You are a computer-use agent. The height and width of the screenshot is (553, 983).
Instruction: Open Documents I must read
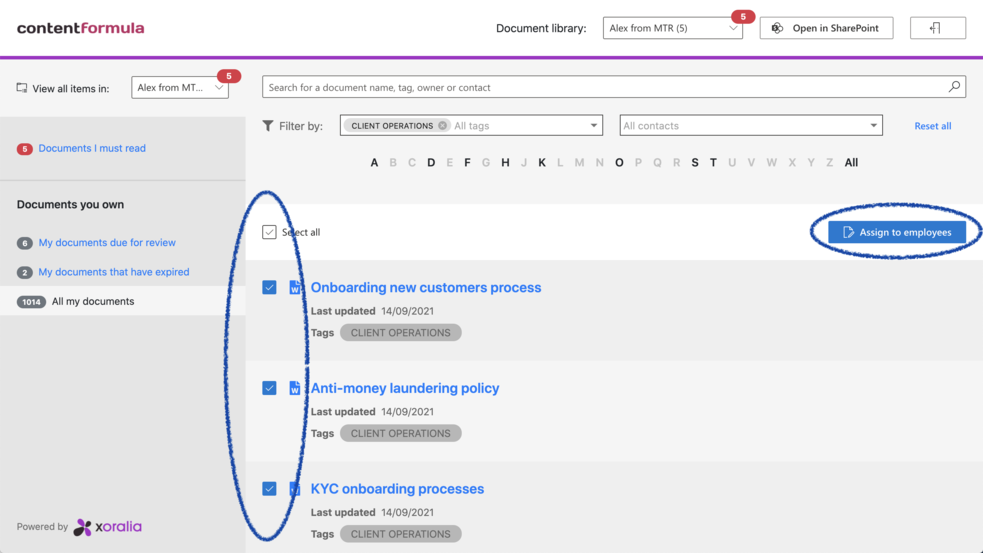click(92, 149)
